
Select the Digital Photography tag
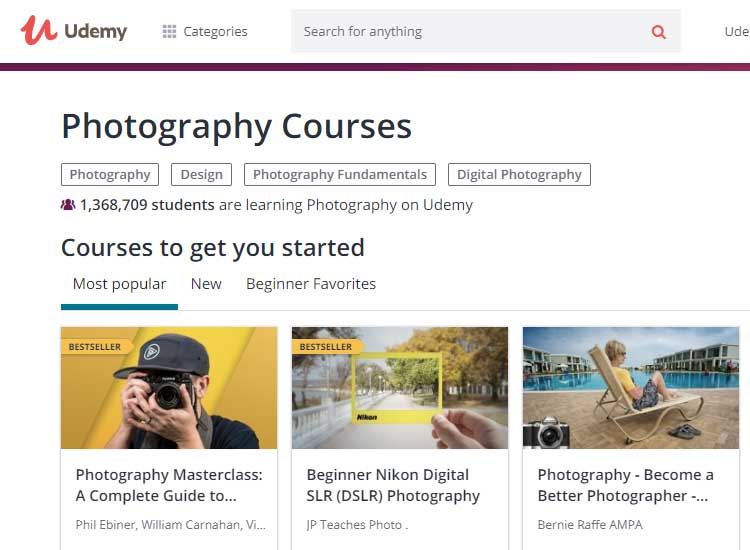pos(519,175)
